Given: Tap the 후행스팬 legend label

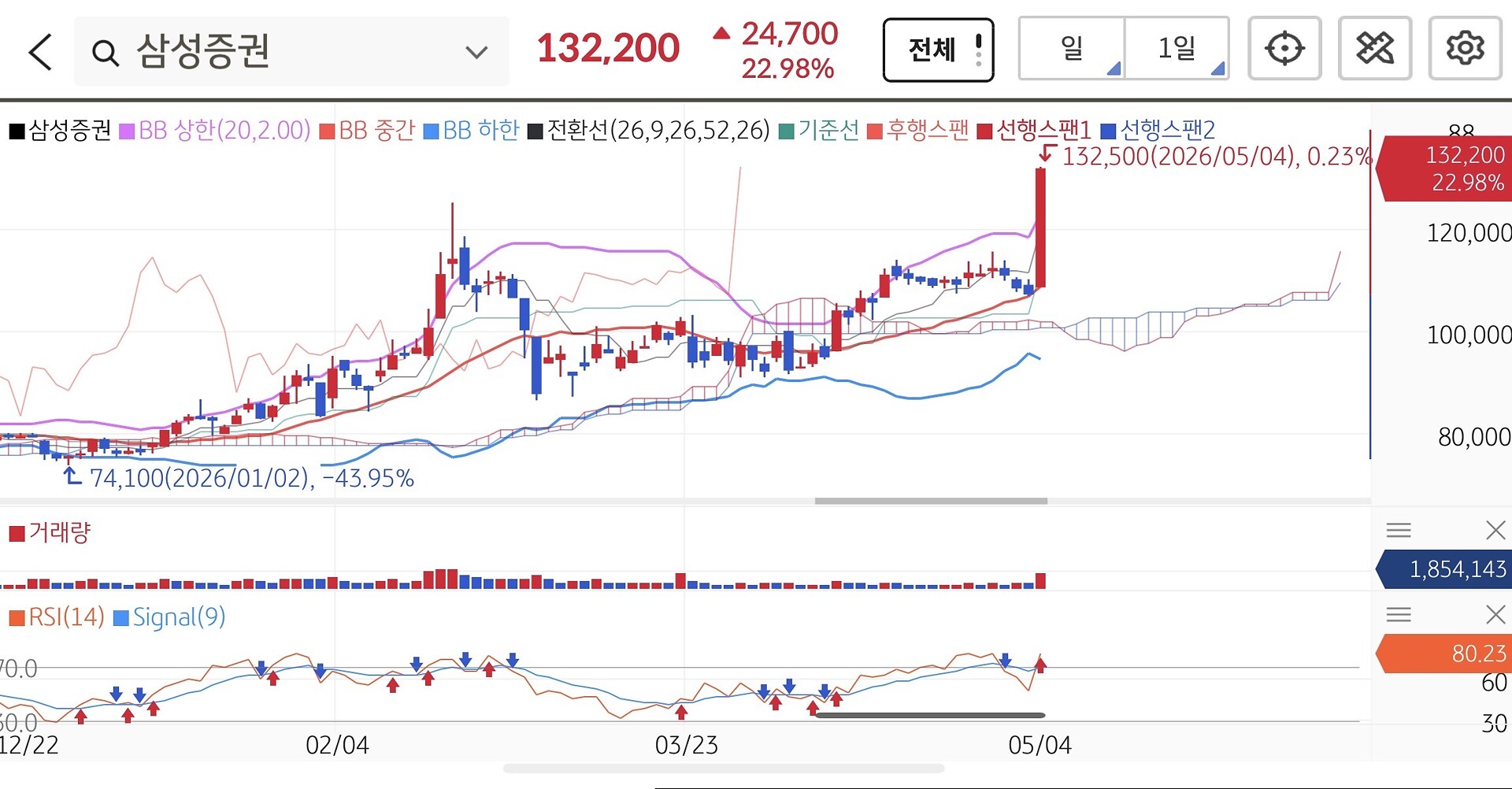Looking at the screenshot, I should tap(928, 130).
